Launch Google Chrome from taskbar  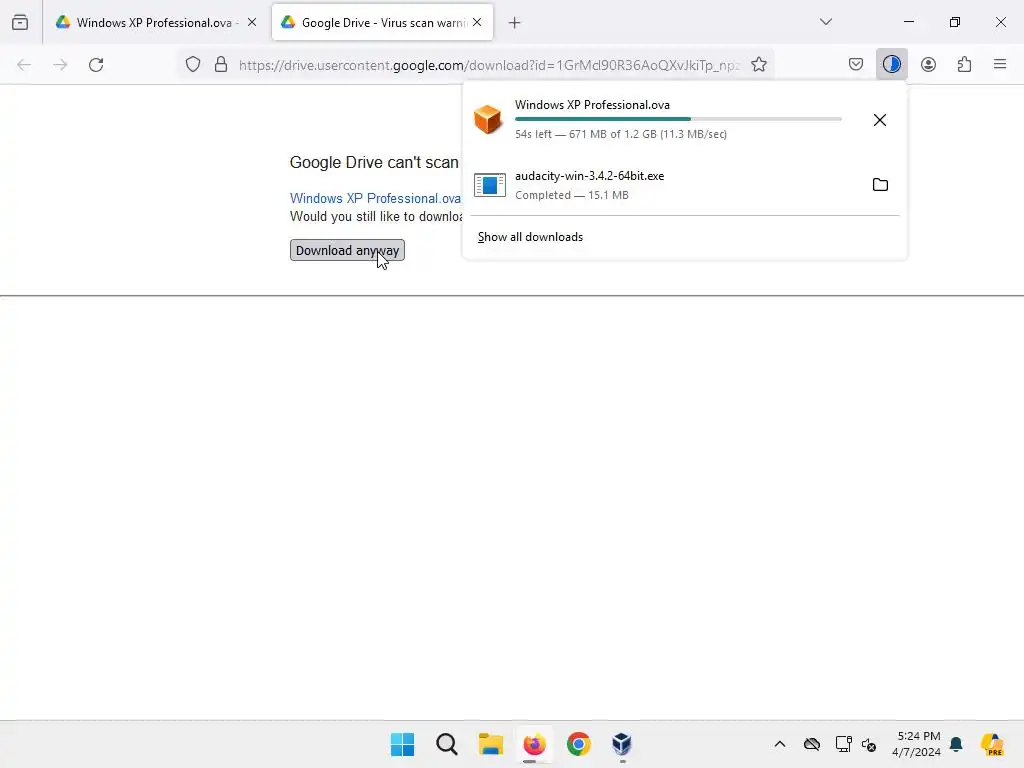579,744
